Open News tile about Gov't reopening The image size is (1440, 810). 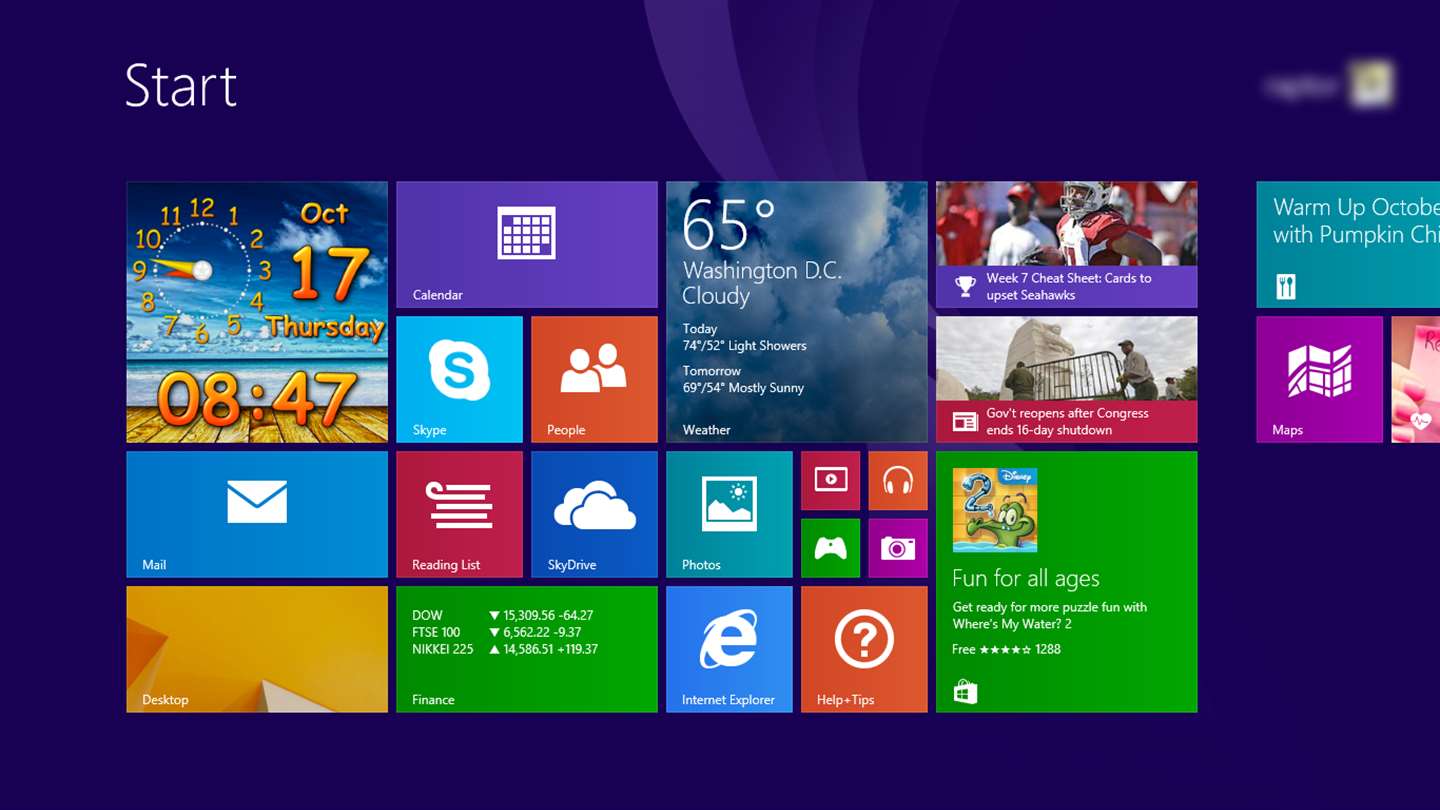pos(1067,380)
